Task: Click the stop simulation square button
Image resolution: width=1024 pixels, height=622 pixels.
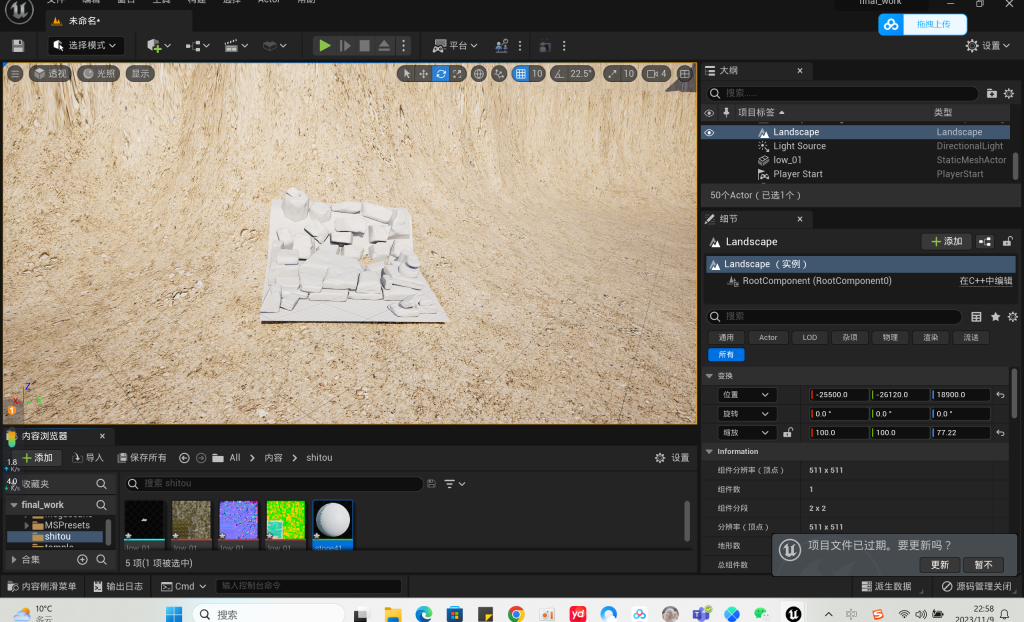Action: pos(364,46)
